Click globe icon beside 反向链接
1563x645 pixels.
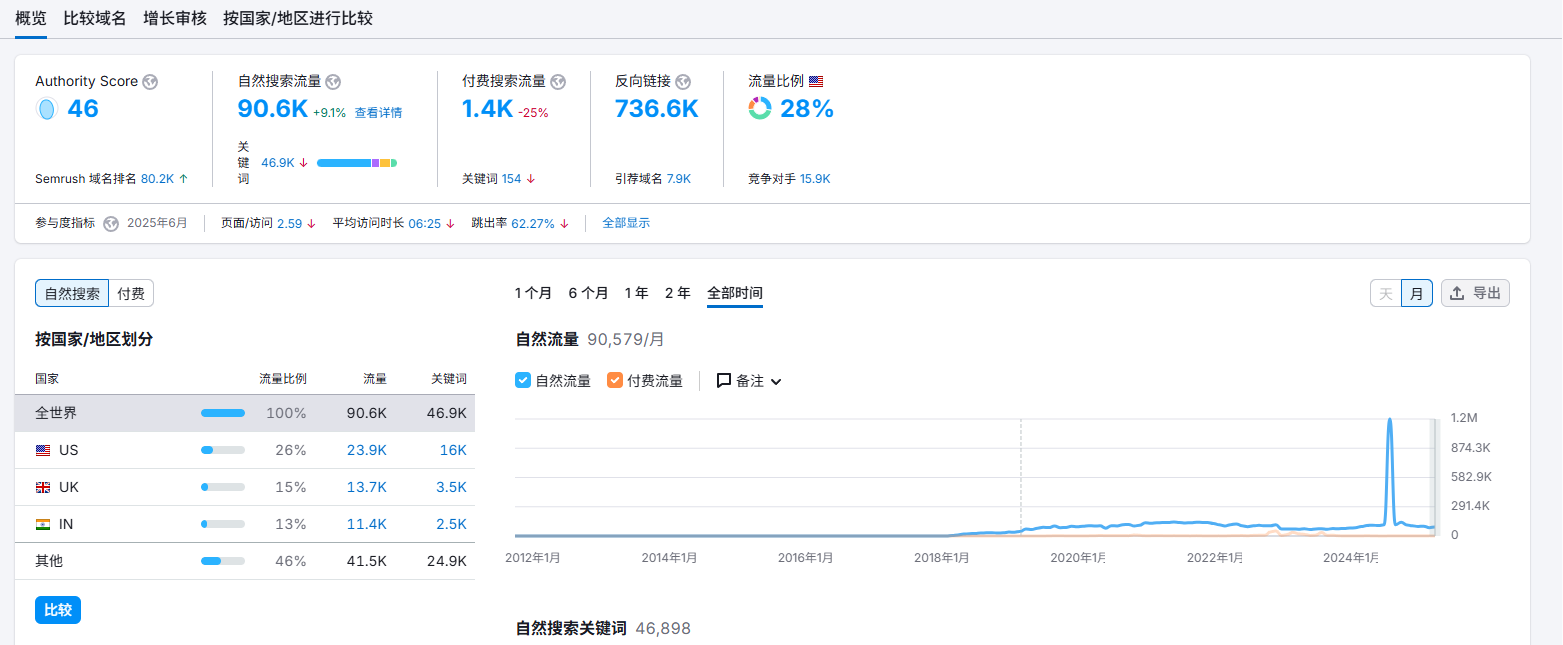(683, 82)
